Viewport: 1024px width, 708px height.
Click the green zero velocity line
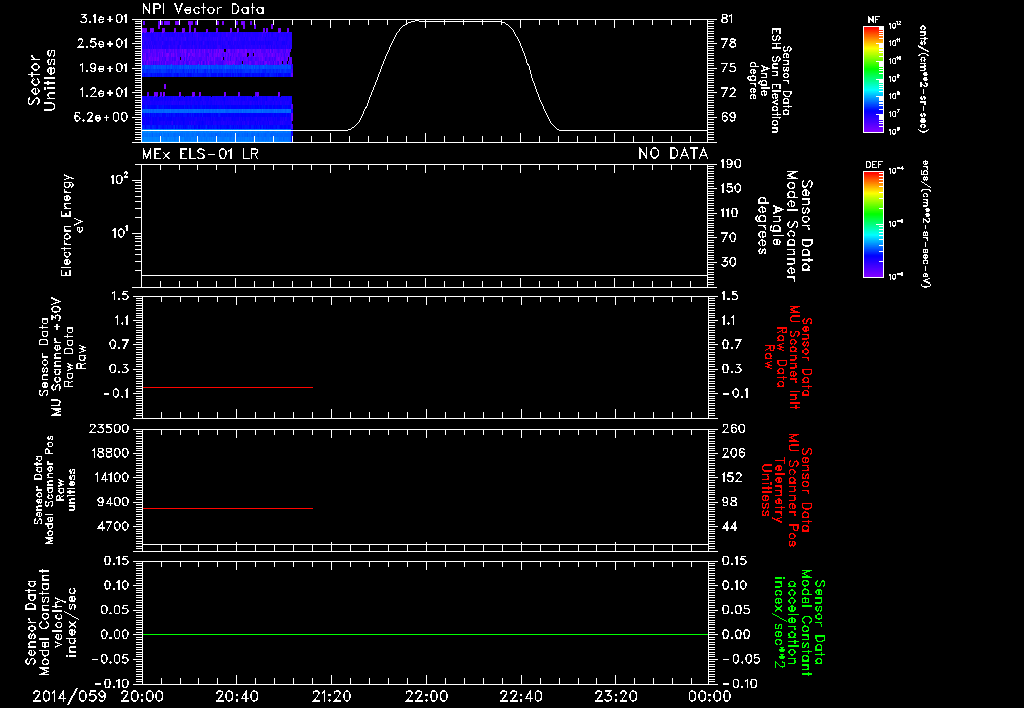[425, 634]
